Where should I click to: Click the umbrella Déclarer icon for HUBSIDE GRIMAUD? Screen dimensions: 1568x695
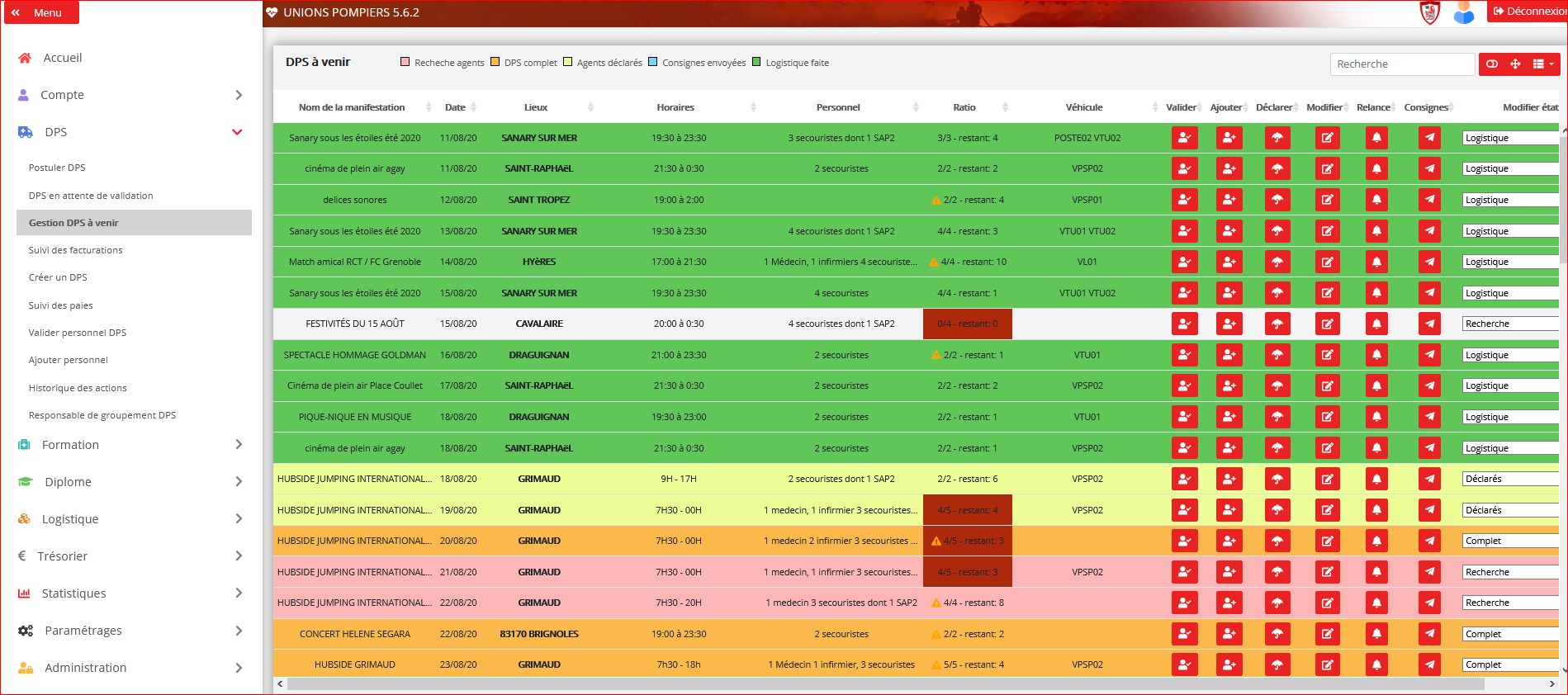coord(1277,664)
